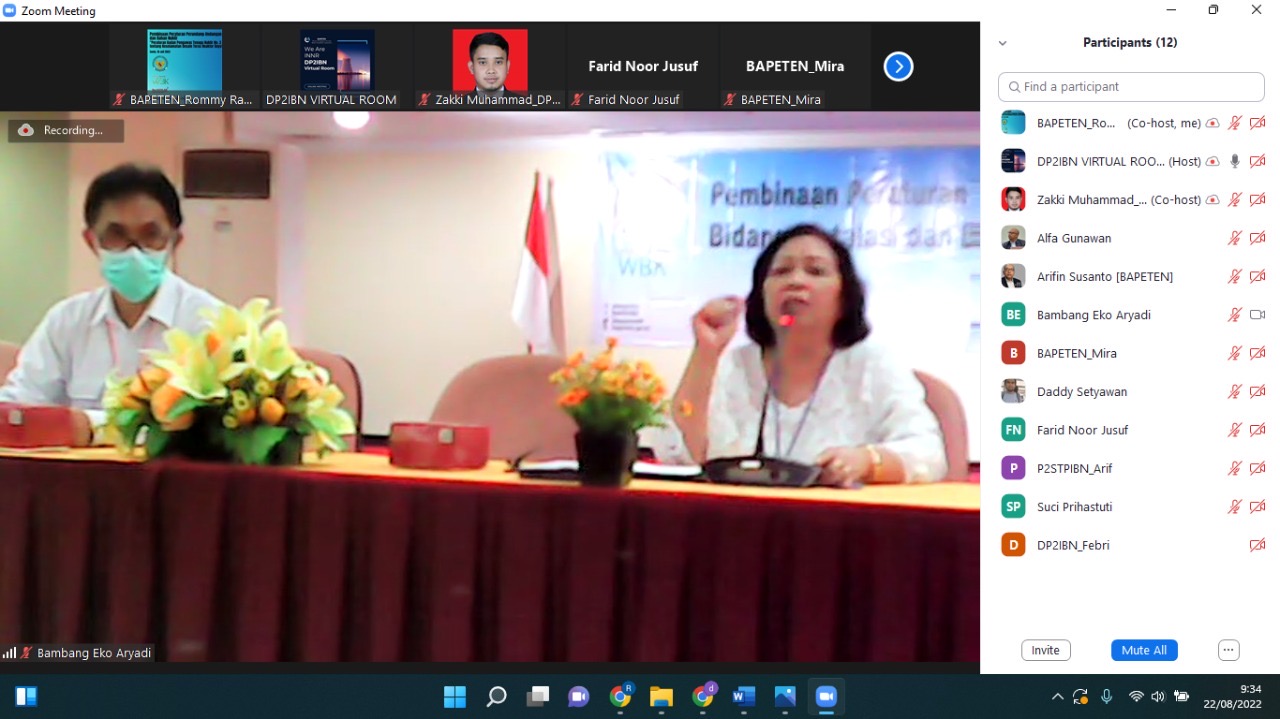Screen dimensions: 1280x719
Task: Click video camera icon beside Bambang Eko Aryadi
Action: (x=1257, y=315)
